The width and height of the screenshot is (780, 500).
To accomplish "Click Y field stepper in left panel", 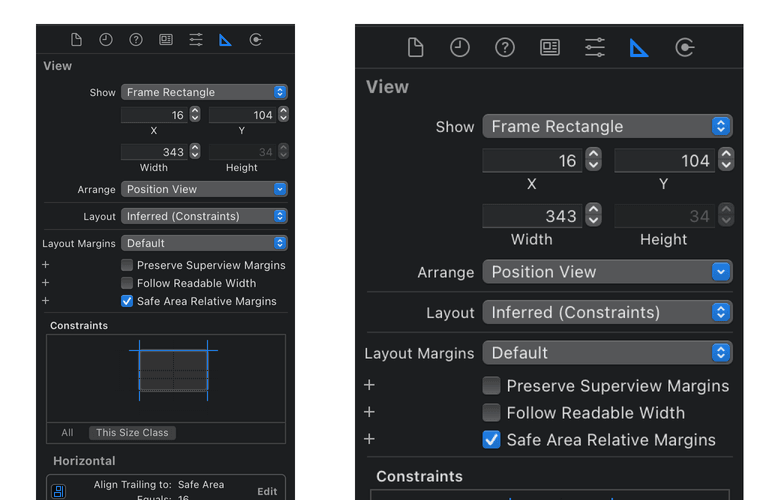I will coord(284,114).
